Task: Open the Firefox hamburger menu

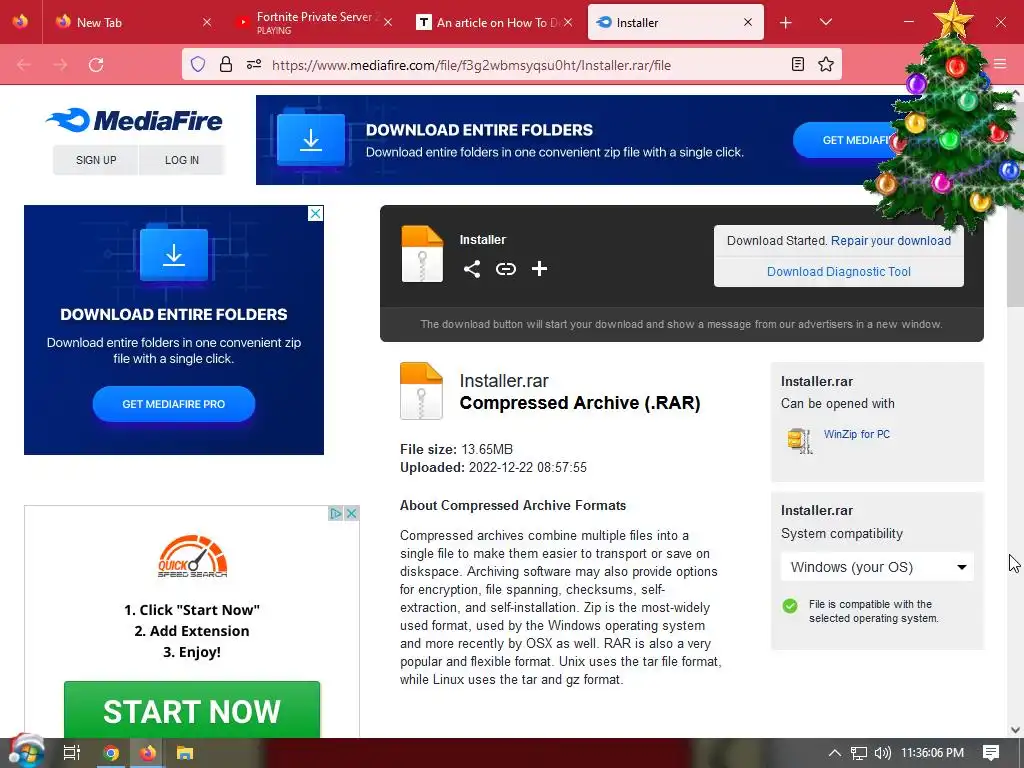Action: [1000, 64]
